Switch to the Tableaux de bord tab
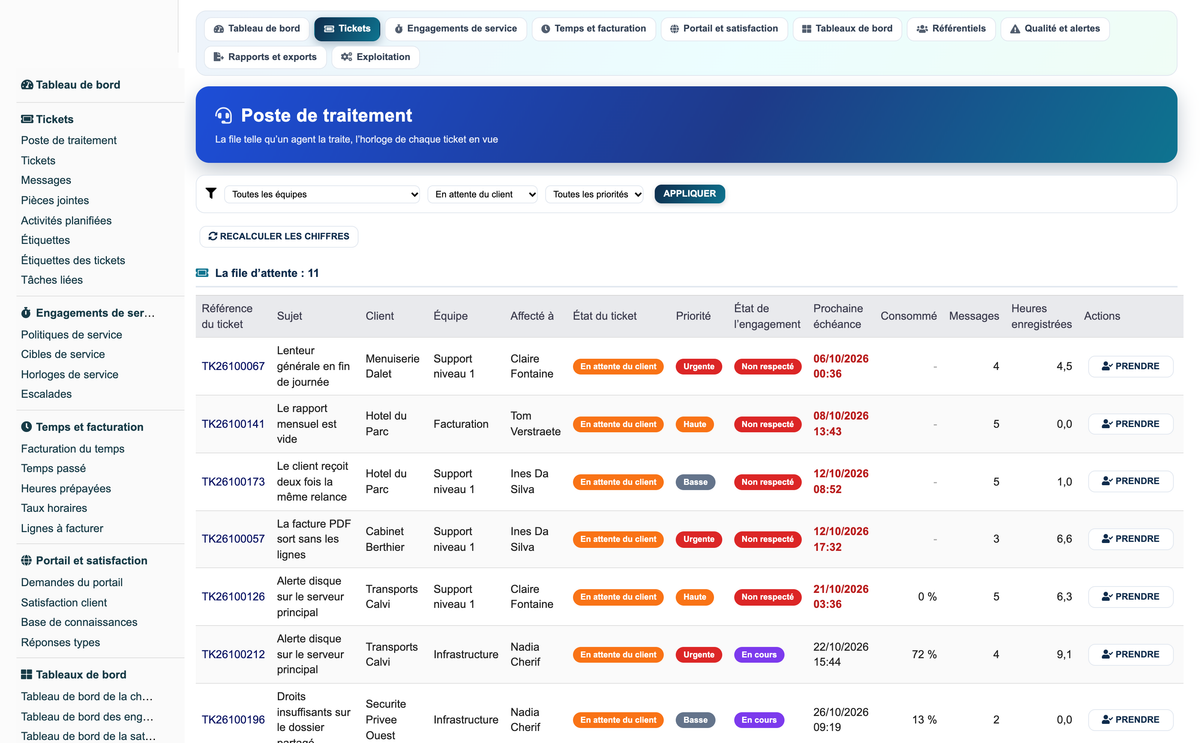 [847, 29]
